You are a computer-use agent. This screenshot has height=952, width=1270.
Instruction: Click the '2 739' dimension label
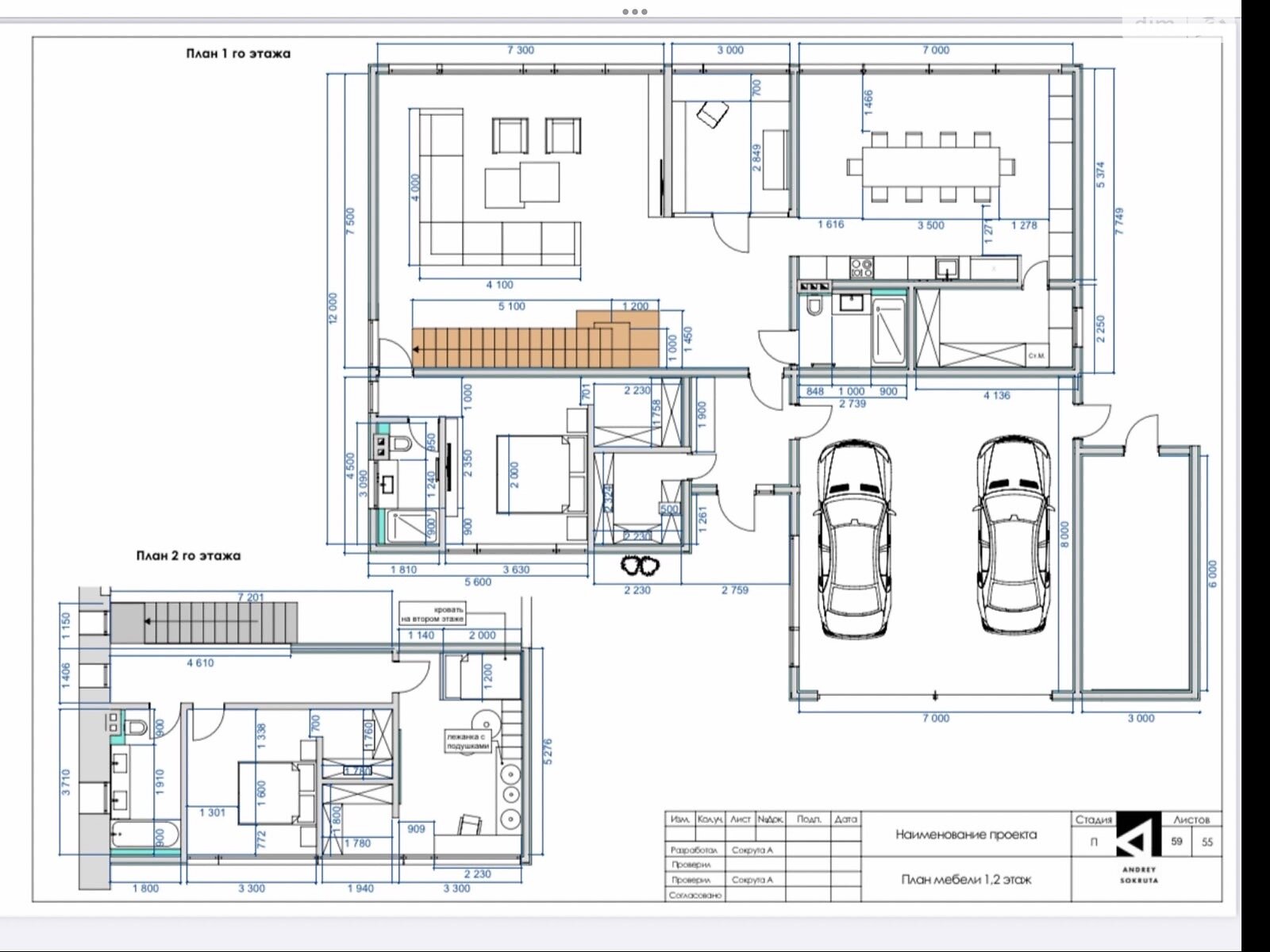pyautogui.click(x=852, y=404)
